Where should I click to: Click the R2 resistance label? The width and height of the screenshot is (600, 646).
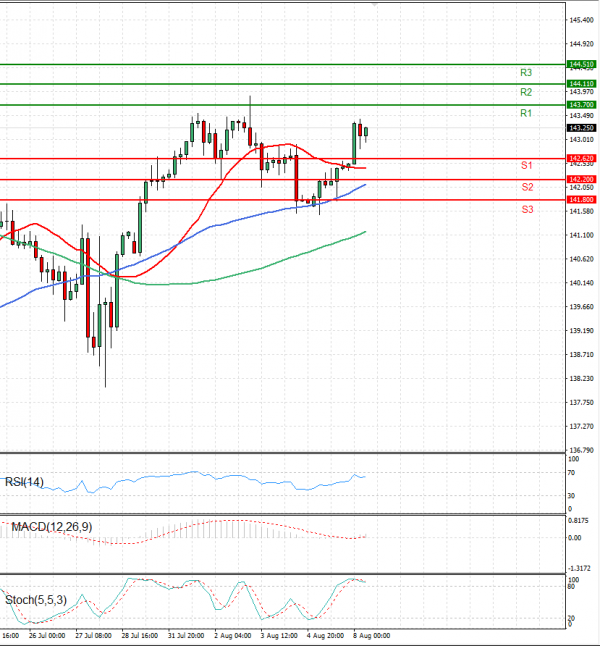click(x=526, y=92)
